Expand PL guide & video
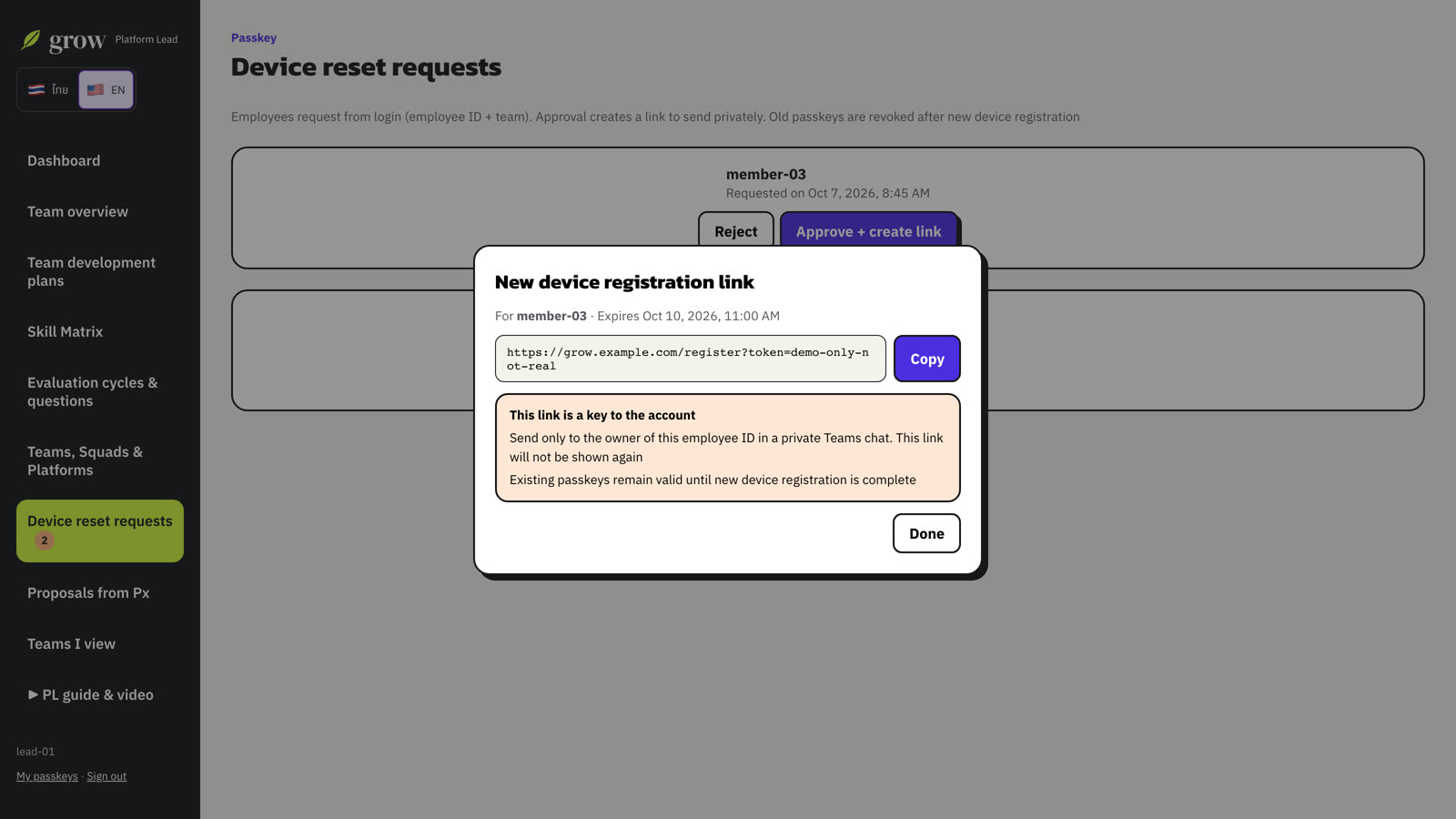This screenshot has height=819, width=1456. [x=100, y=694]
